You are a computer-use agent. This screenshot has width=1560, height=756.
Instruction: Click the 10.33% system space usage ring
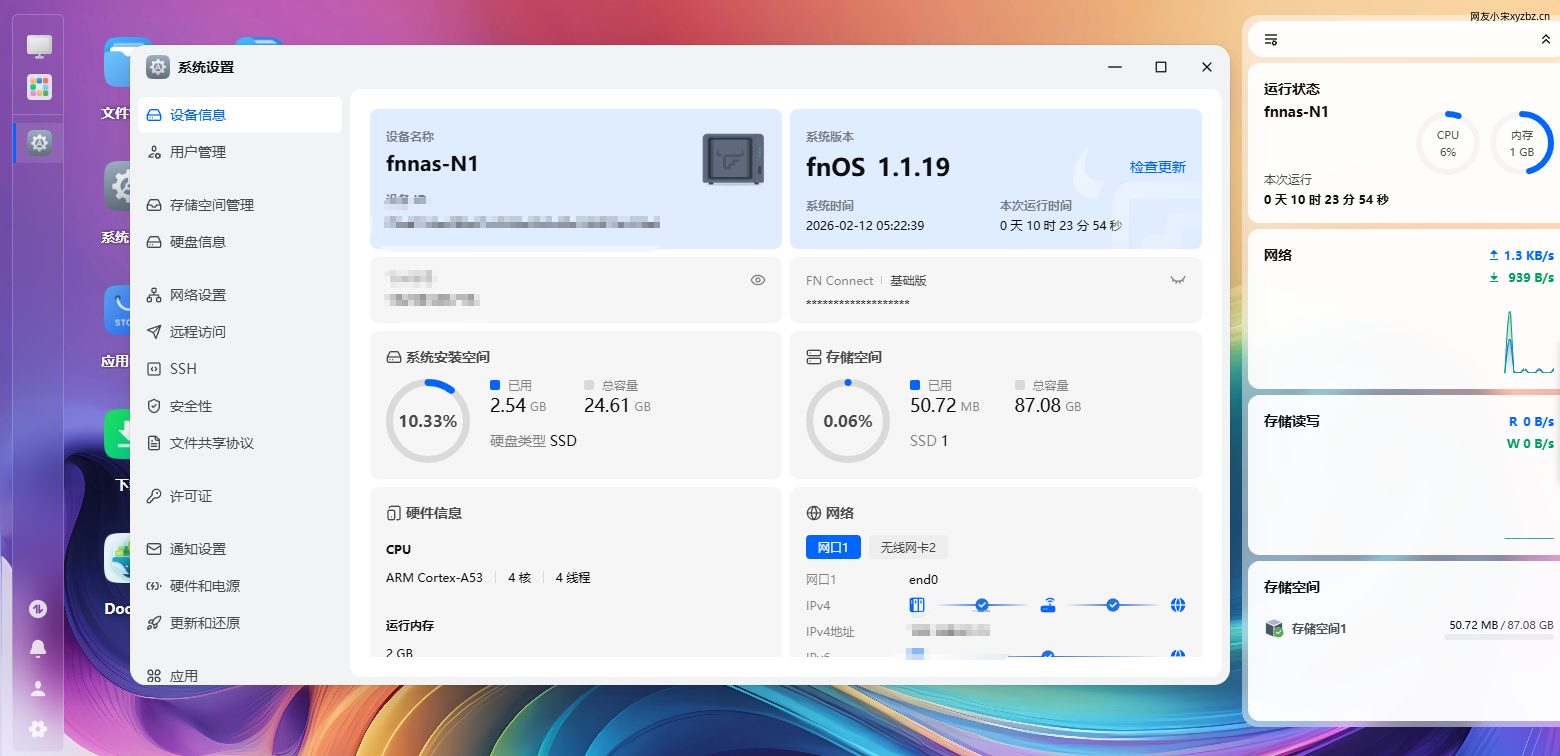(428, 421)
